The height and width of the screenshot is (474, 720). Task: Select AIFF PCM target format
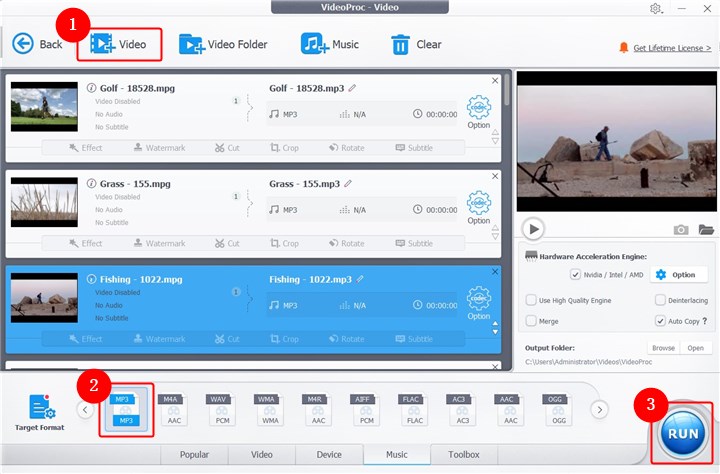[x=366, y=410]
